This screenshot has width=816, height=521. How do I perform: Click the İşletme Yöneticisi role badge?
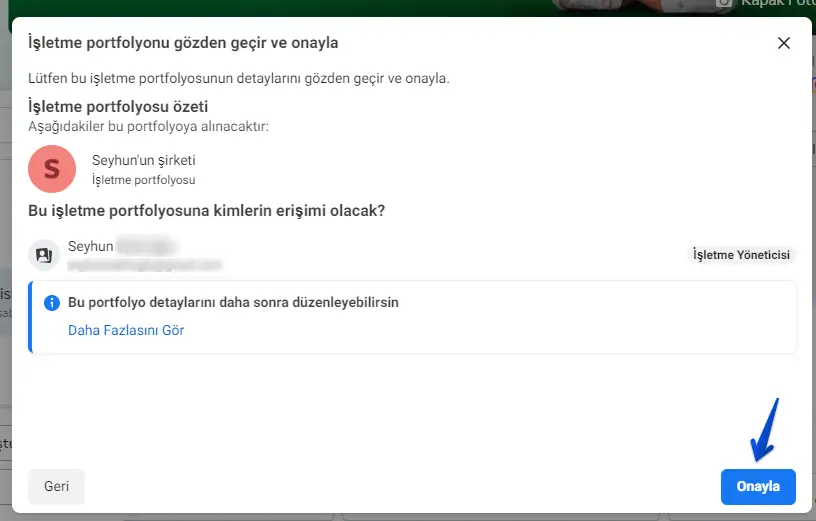[741, 255]
